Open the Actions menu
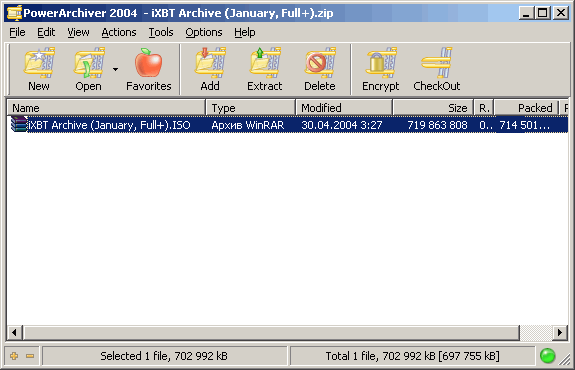 point(119,32)
